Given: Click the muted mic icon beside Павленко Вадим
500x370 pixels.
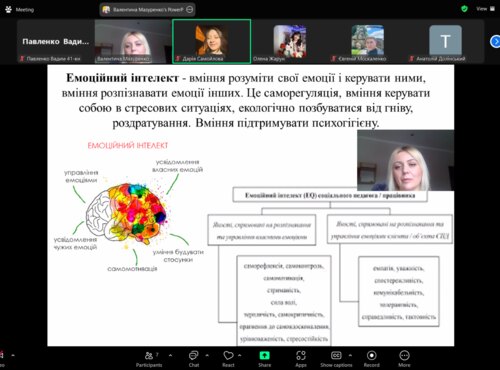Looking at the screenshot, I should tap(22, 59).
